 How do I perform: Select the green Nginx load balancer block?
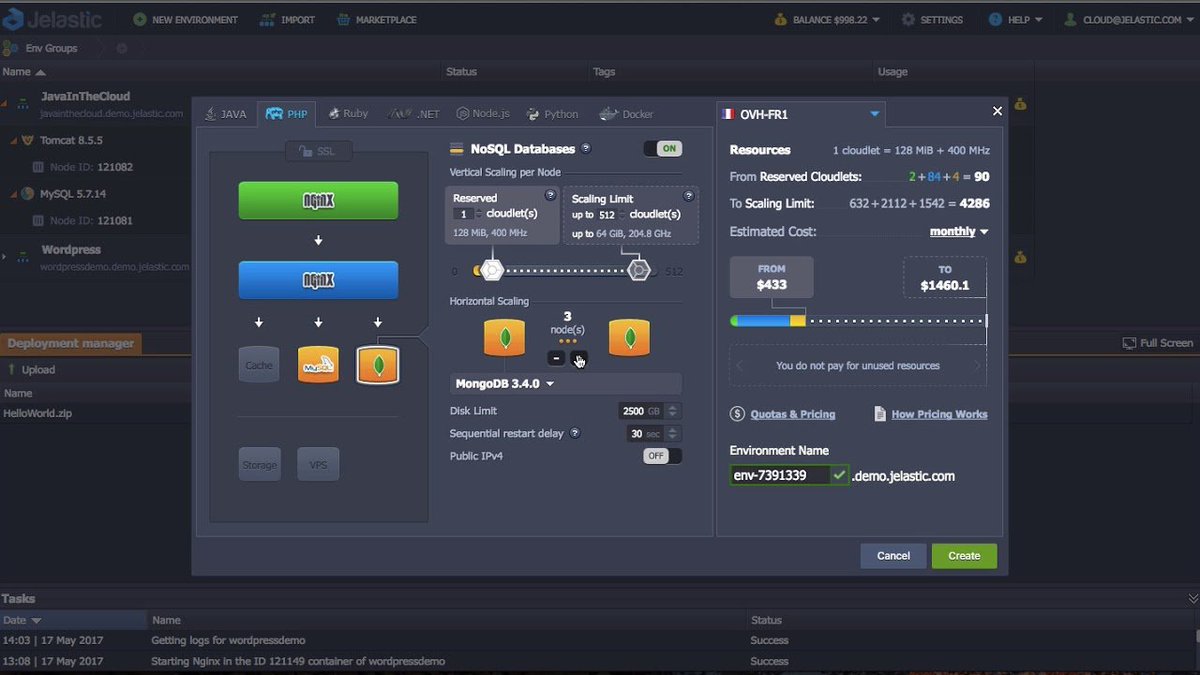318,201
